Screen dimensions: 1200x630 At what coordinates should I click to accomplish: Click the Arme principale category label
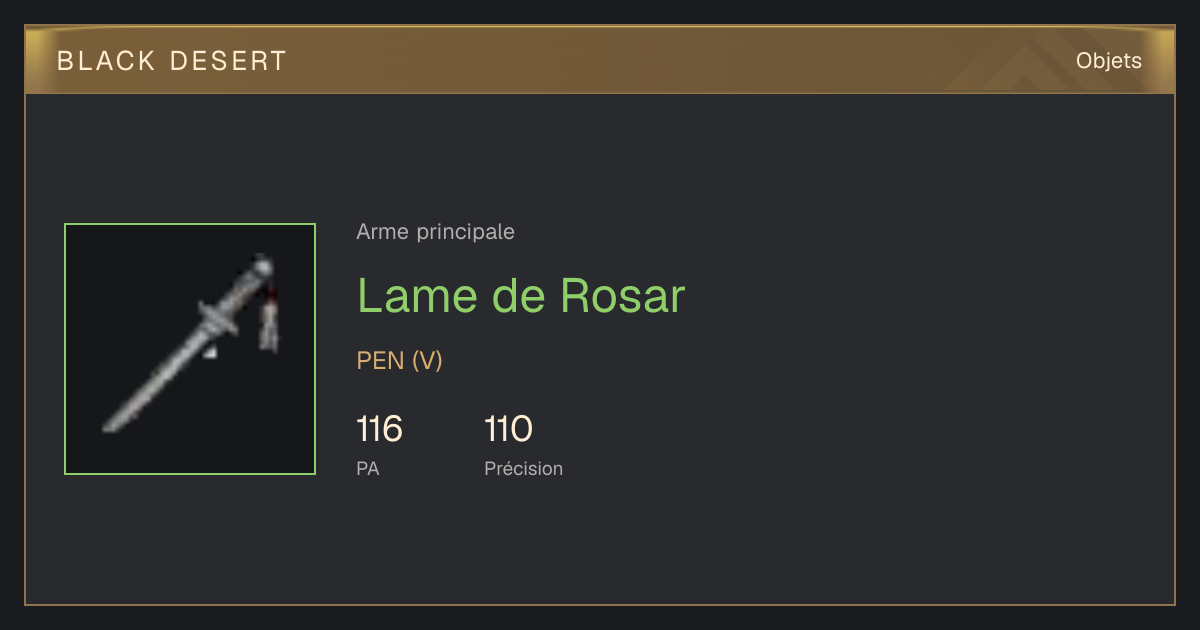click(435, 232)
